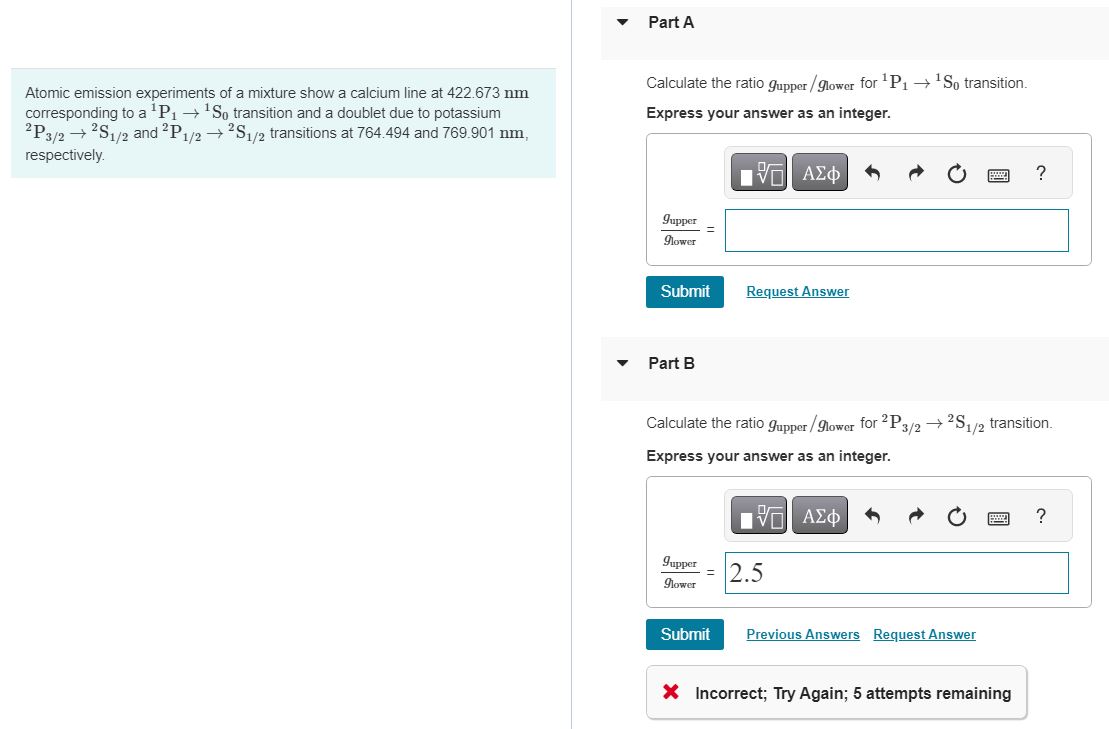1109x729 pixels.
Task: Click the redo arrow in Part B's toolbar
Action: 915,515
